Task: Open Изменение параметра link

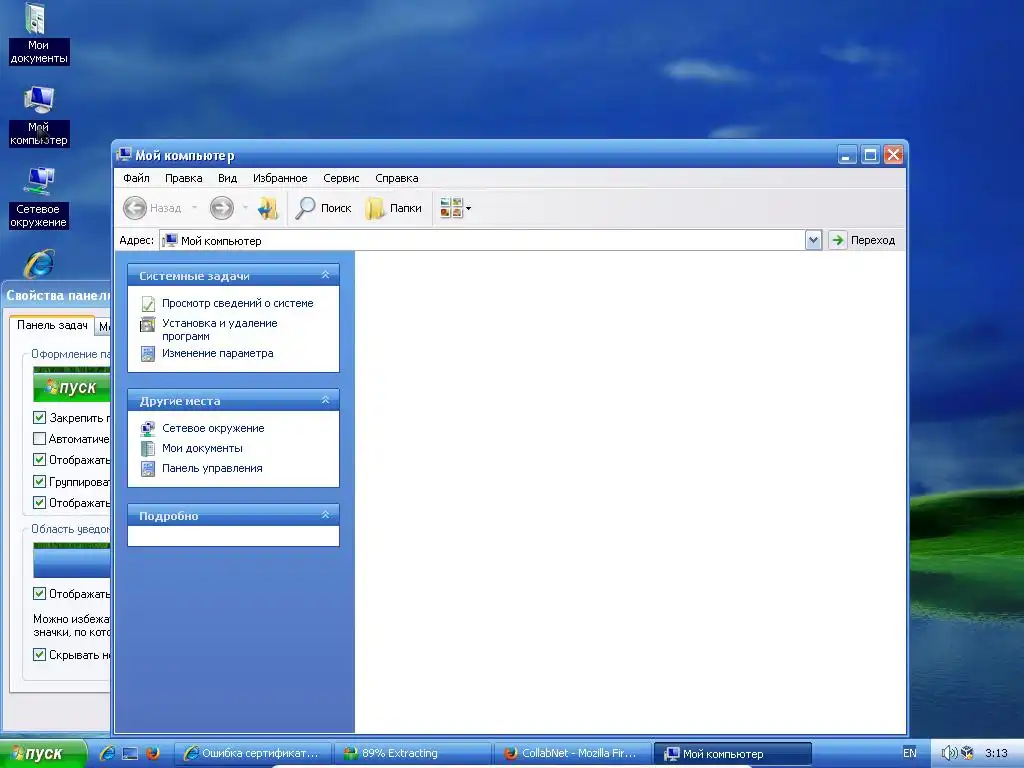Action: (x=217, y=353)
